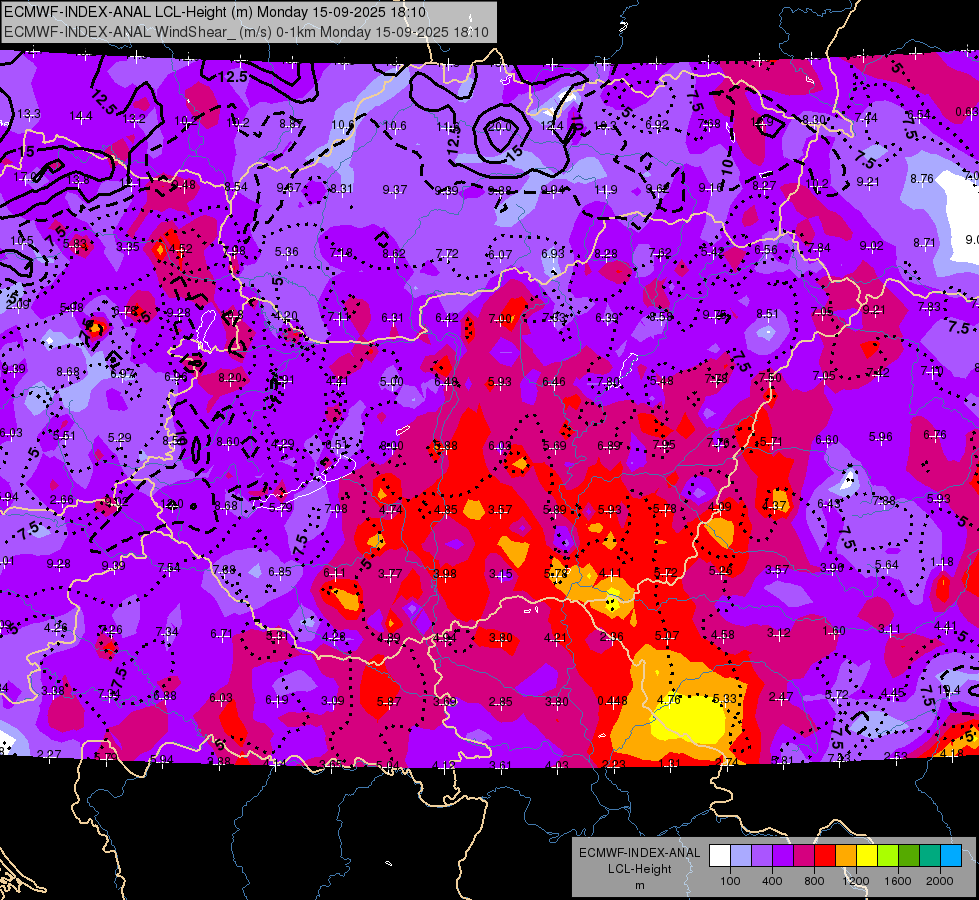Click the 20.0 wind shear value
979x900 pixels.
tap(499, 126)
